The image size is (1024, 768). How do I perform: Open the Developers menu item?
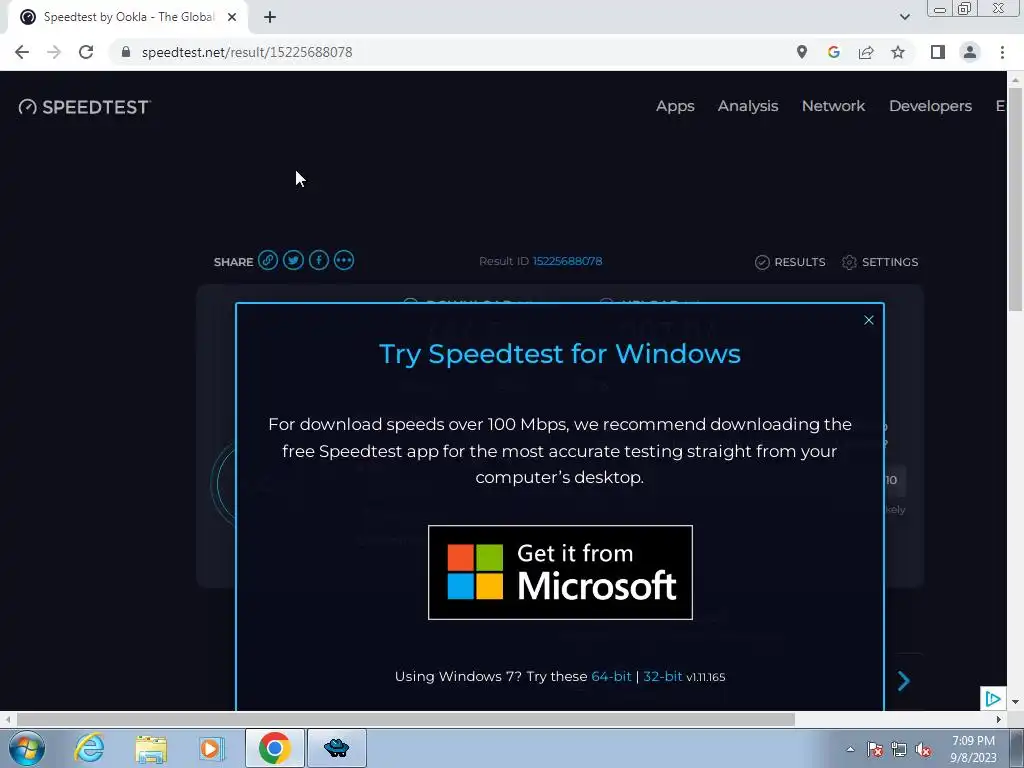[x=931, y=106]
